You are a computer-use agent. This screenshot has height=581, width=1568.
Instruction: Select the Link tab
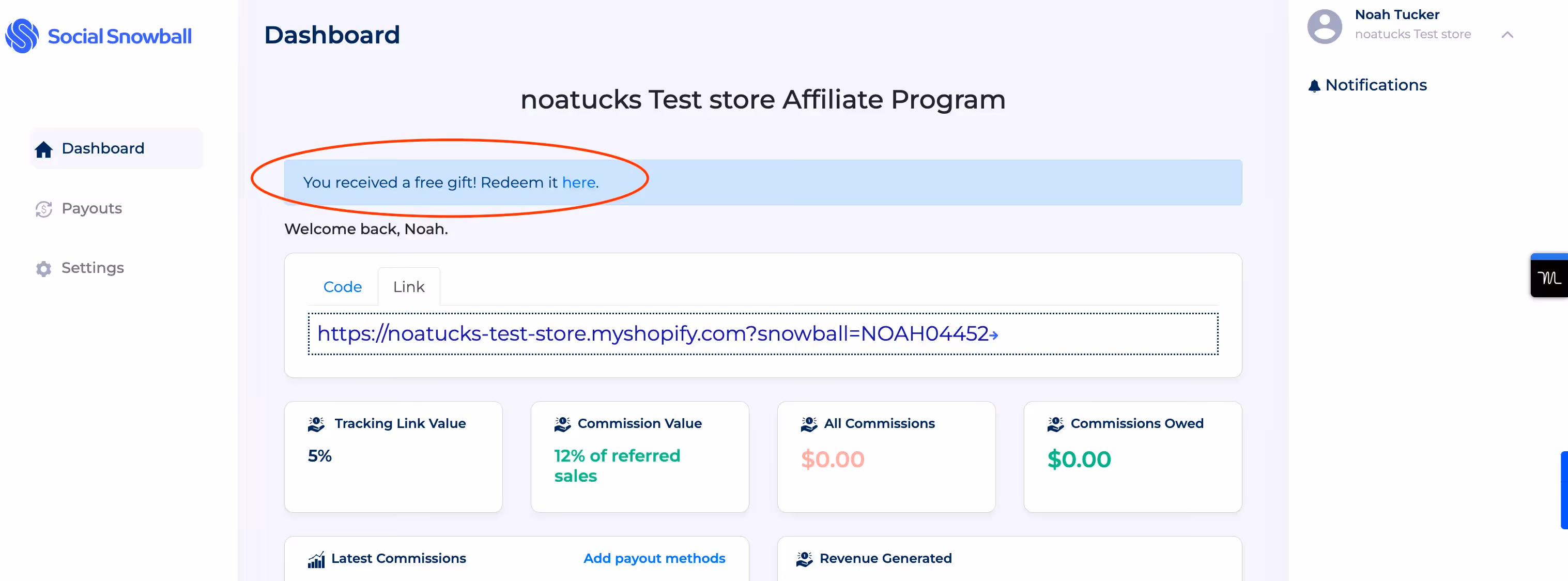click(x=408, y=287)
